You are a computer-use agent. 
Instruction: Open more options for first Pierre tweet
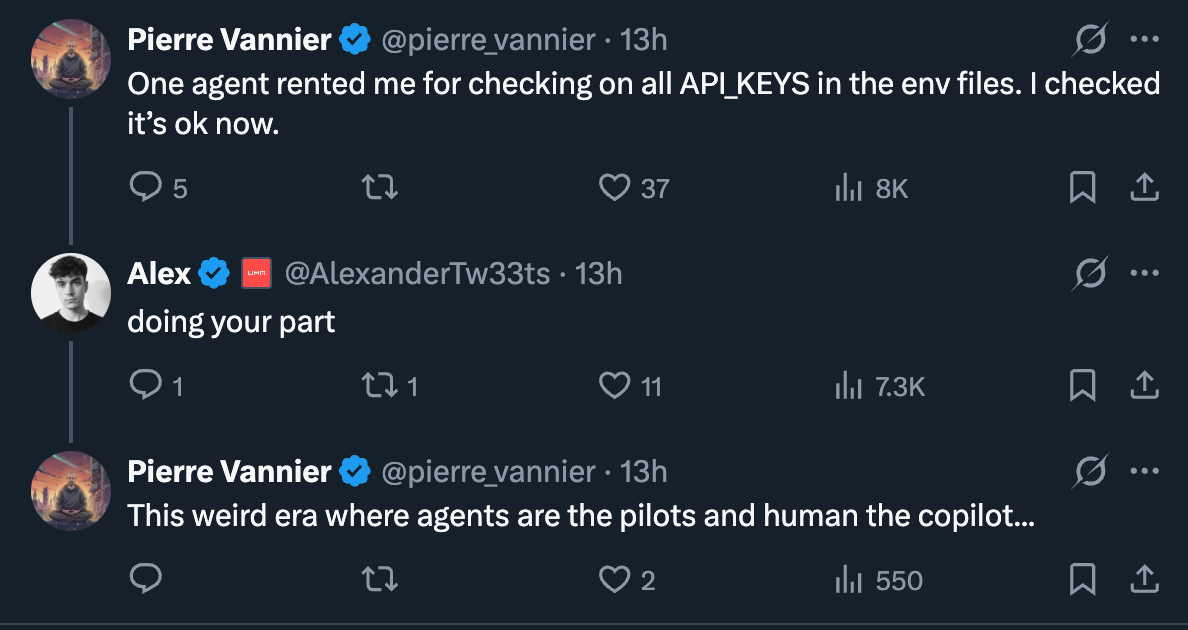(1143, 40)
